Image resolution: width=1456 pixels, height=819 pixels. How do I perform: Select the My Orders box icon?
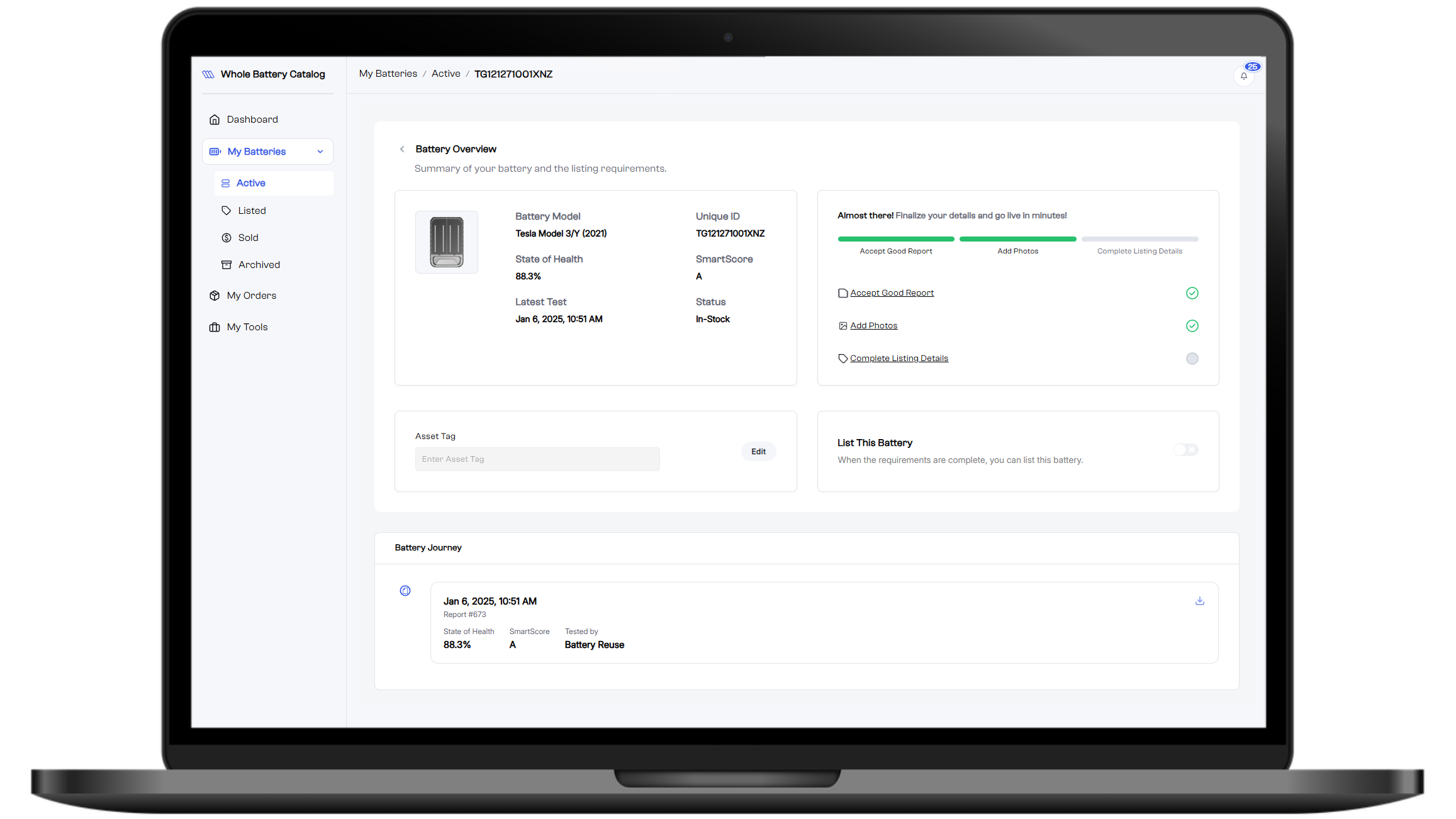[215, 295]
